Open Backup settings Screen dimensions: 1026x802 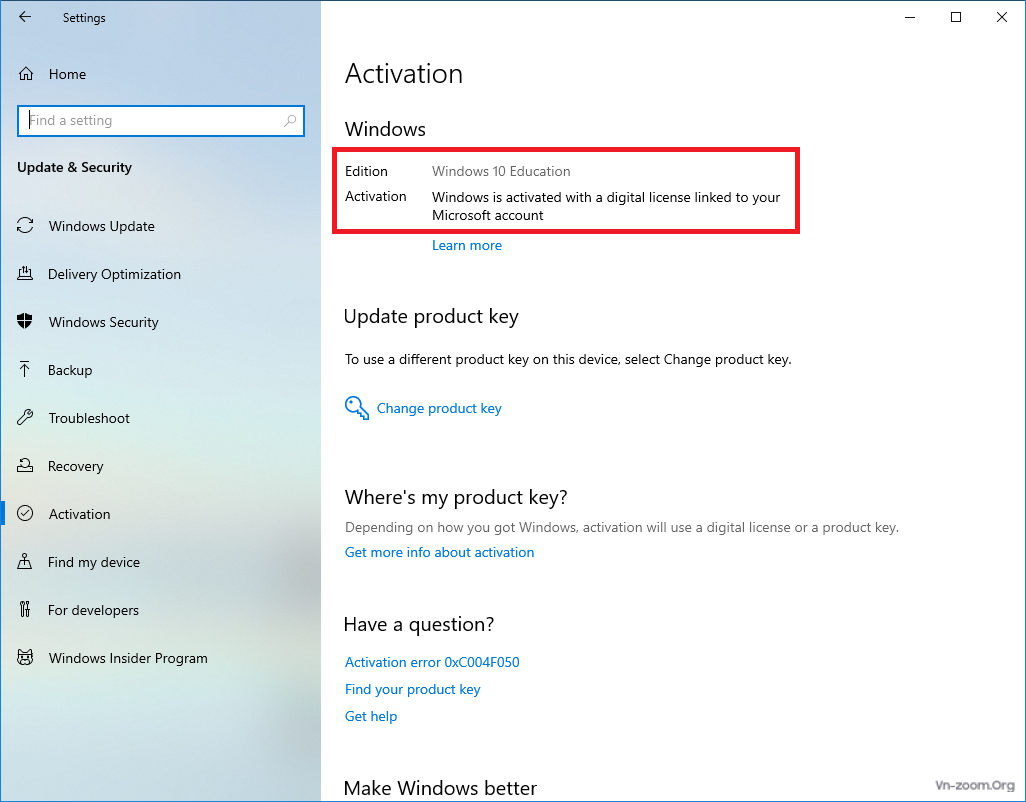click(160, 370)
